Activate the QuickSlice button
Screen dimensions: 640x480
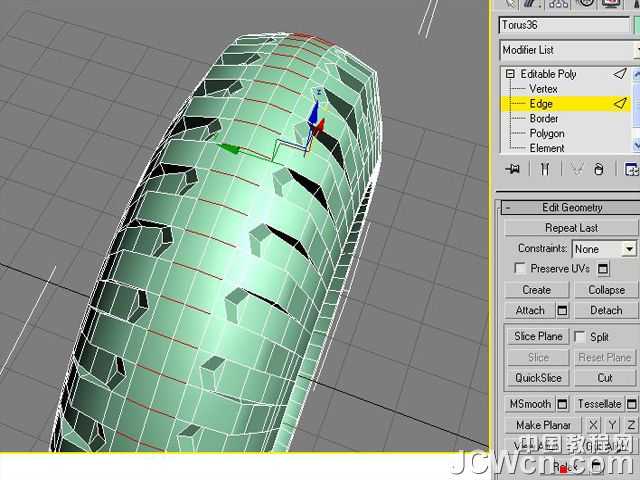[x=538, y=378]
